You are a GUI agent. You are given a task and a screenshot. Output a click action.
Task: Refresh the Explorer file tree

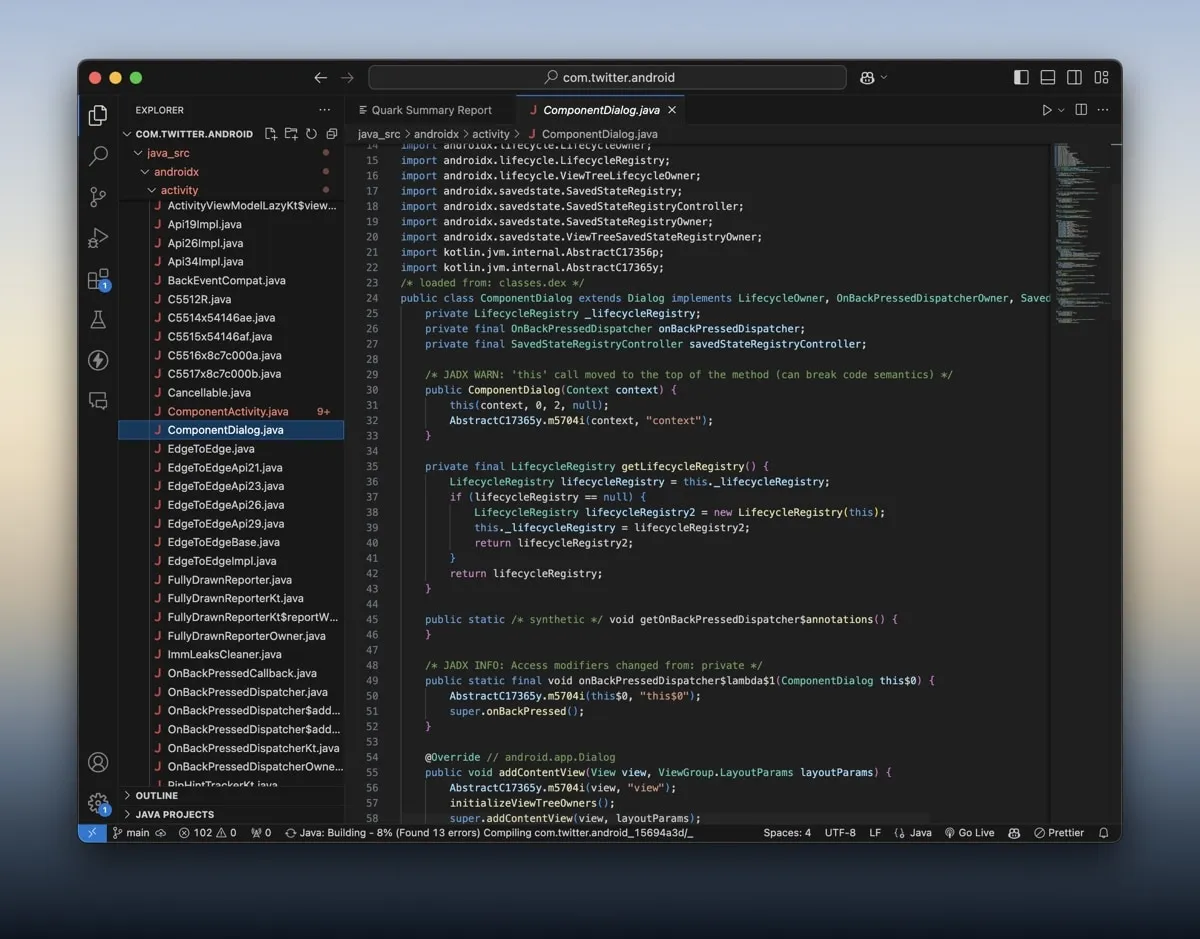click(x=311, y=134)
